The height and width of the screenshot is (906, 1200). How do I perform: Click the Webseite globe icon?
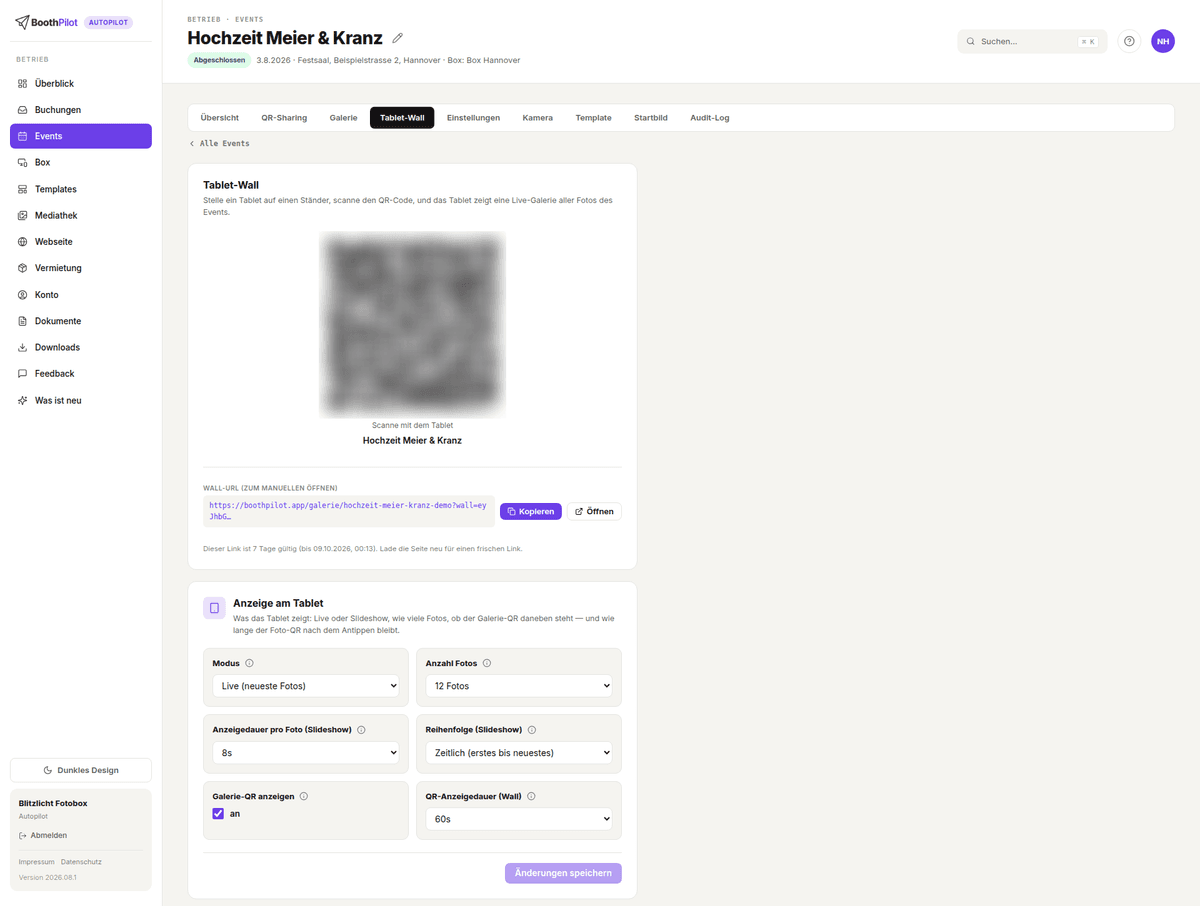tap(23, 242)
